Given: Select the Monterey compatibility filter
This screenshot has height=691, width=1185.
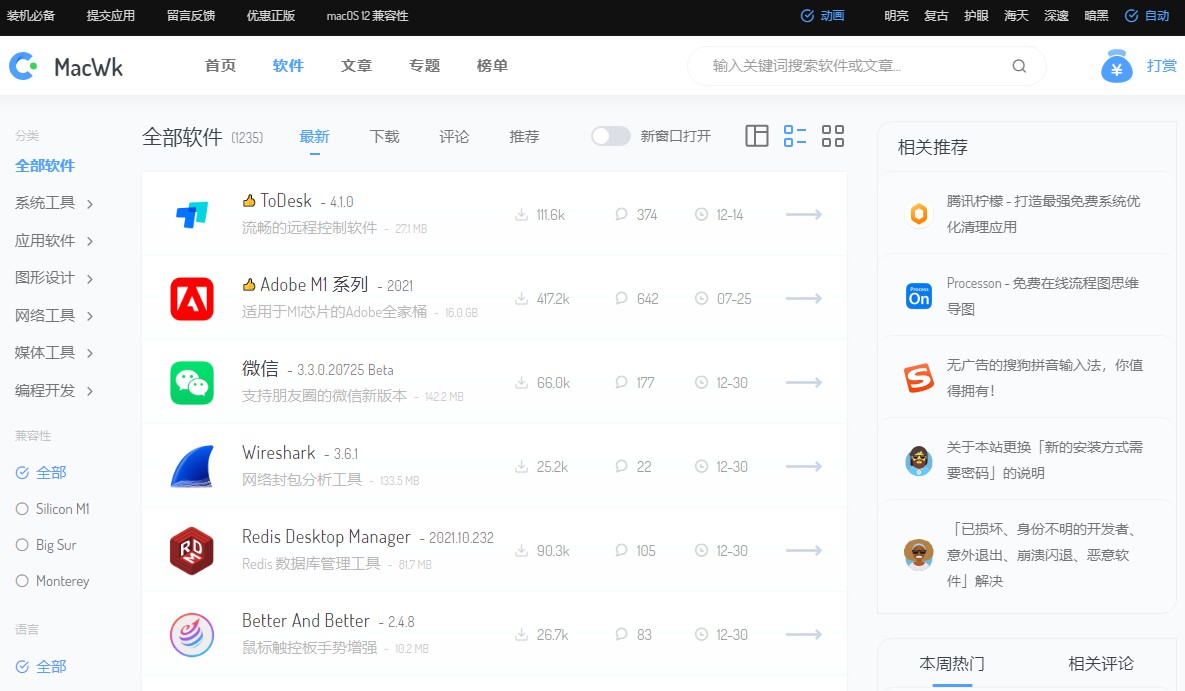Looking at the screenshot, I should tap(52, 581).
